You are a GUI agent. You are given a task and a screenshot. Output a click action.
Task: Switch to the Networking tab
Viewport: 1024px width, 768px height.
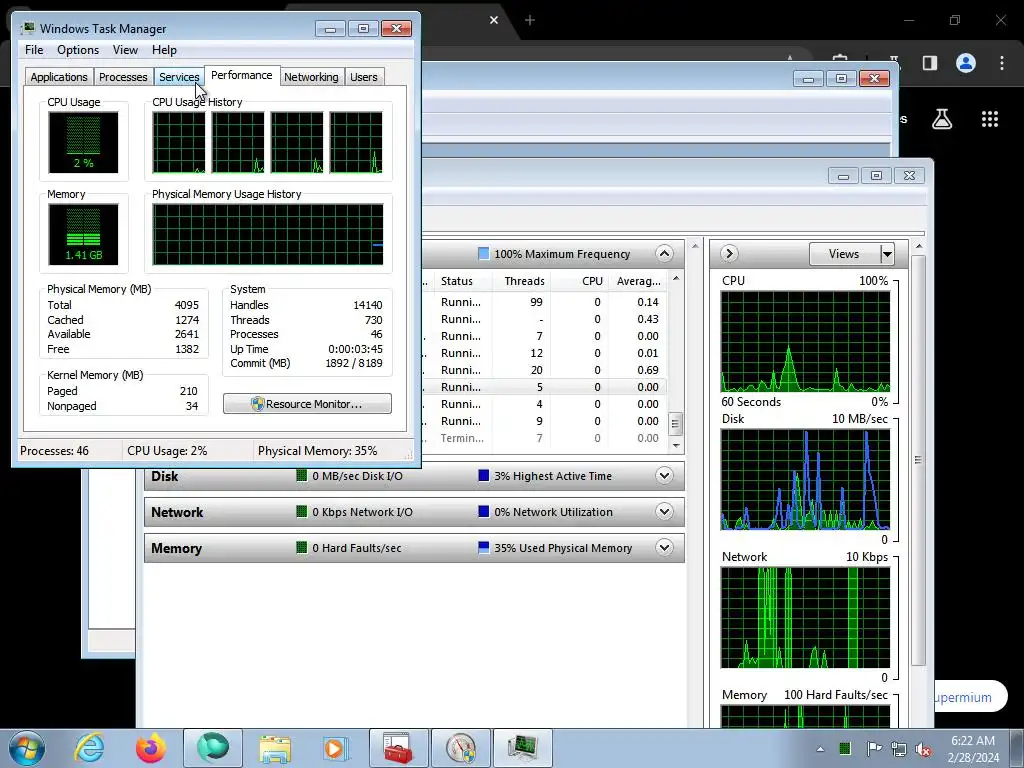[x=311, y=77]
